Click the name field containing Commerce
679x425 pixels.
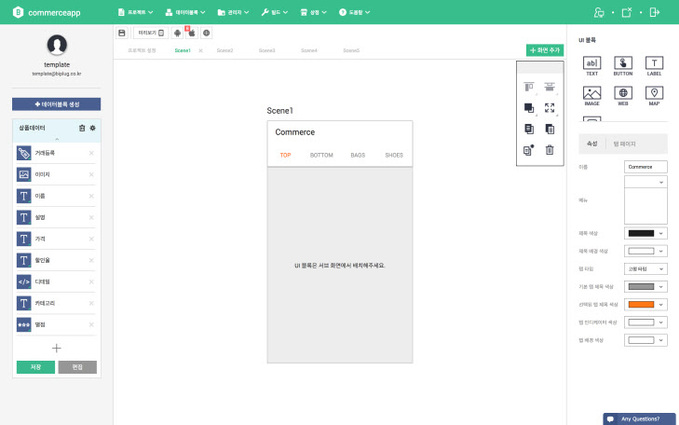point(646,167)
